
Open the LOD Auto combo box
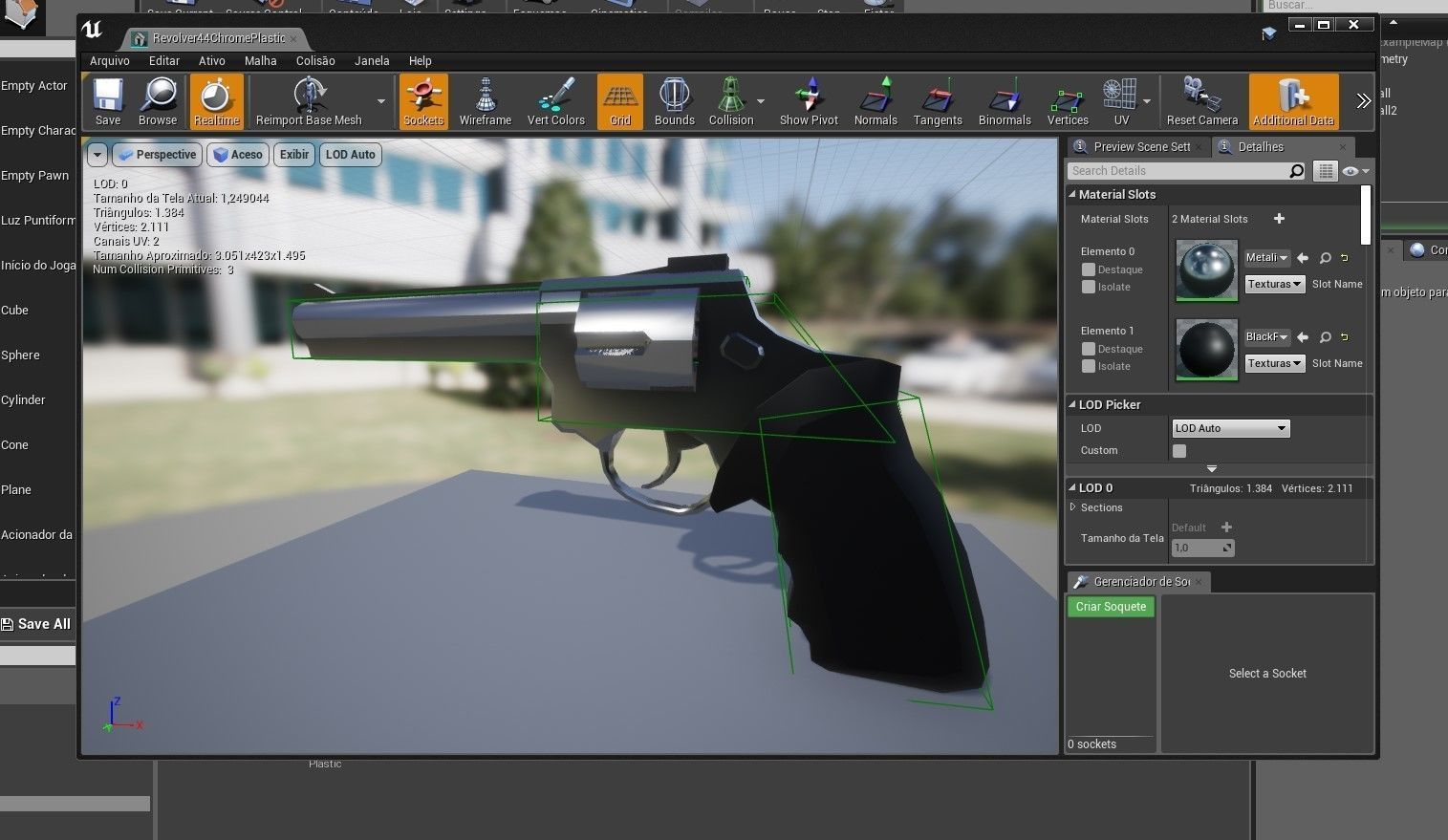point(1231,428)
